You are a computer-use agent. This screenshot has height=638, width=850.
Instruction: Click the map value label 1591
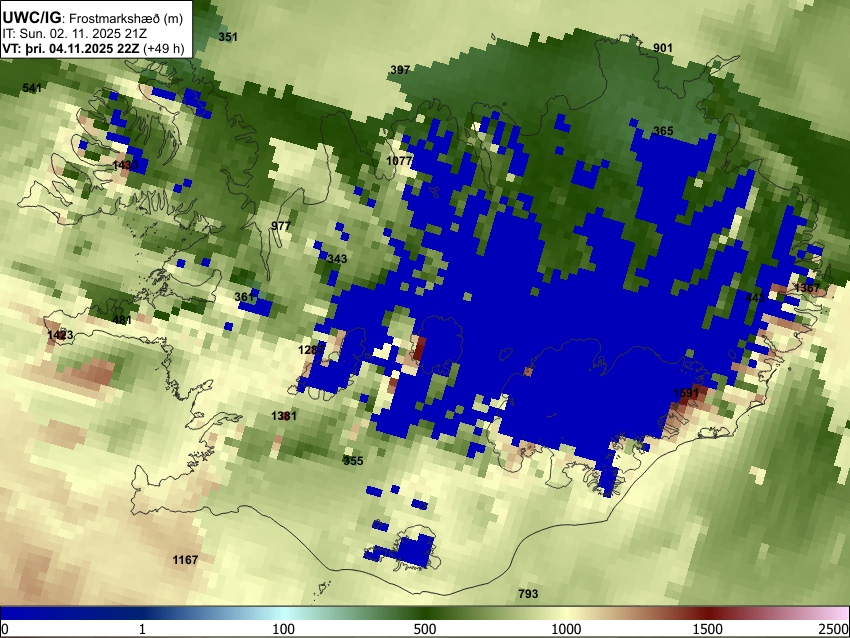[x=686, y=393]
